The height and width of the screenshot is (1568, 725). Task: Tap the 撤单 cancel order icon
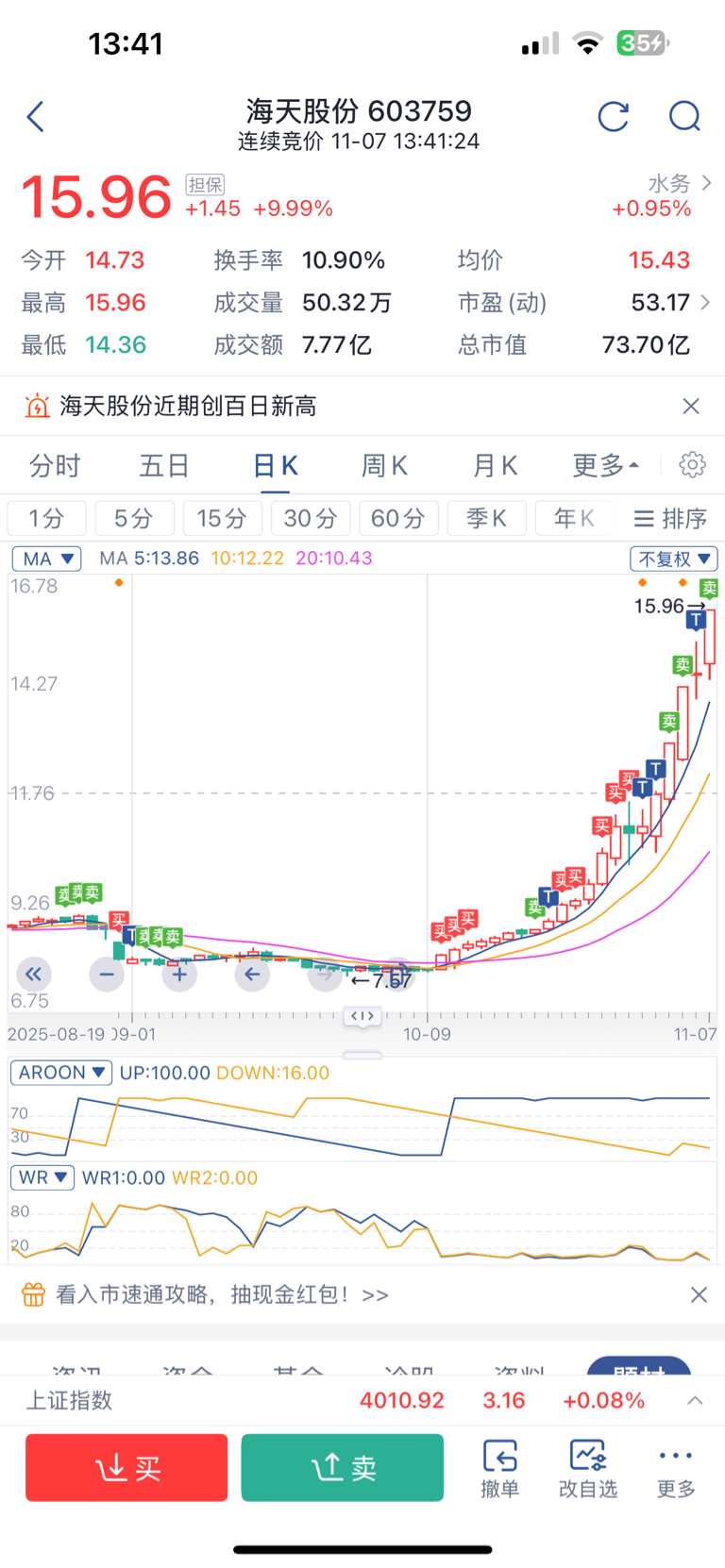[499, 1468]
